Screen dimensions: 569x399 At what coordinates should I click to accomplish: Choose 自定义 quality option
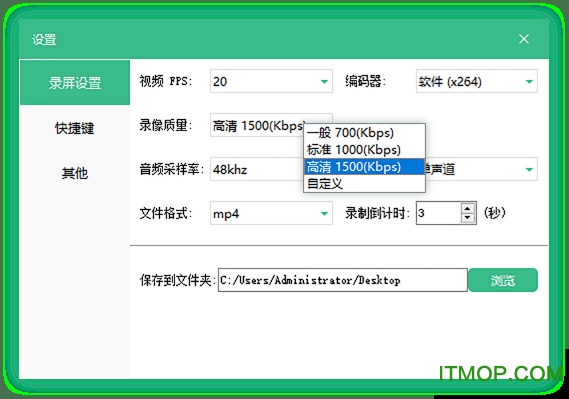tap(364, 184)
